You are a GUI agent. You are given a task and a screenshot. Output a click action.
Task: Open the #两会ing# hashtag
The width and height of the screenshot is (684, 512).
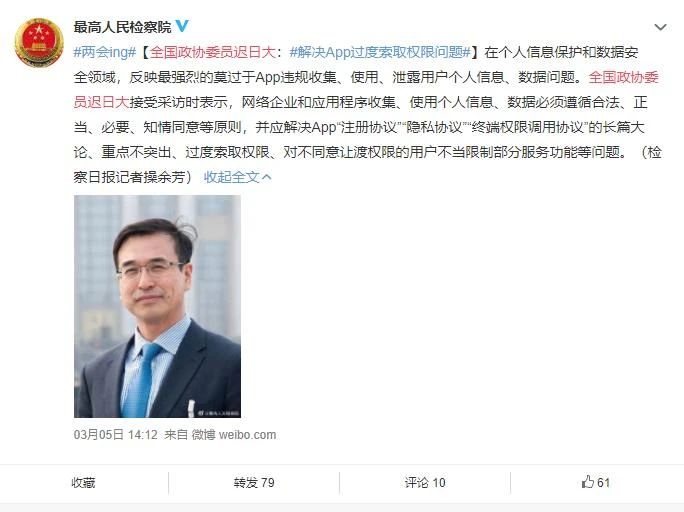click(x=105, y=52)
